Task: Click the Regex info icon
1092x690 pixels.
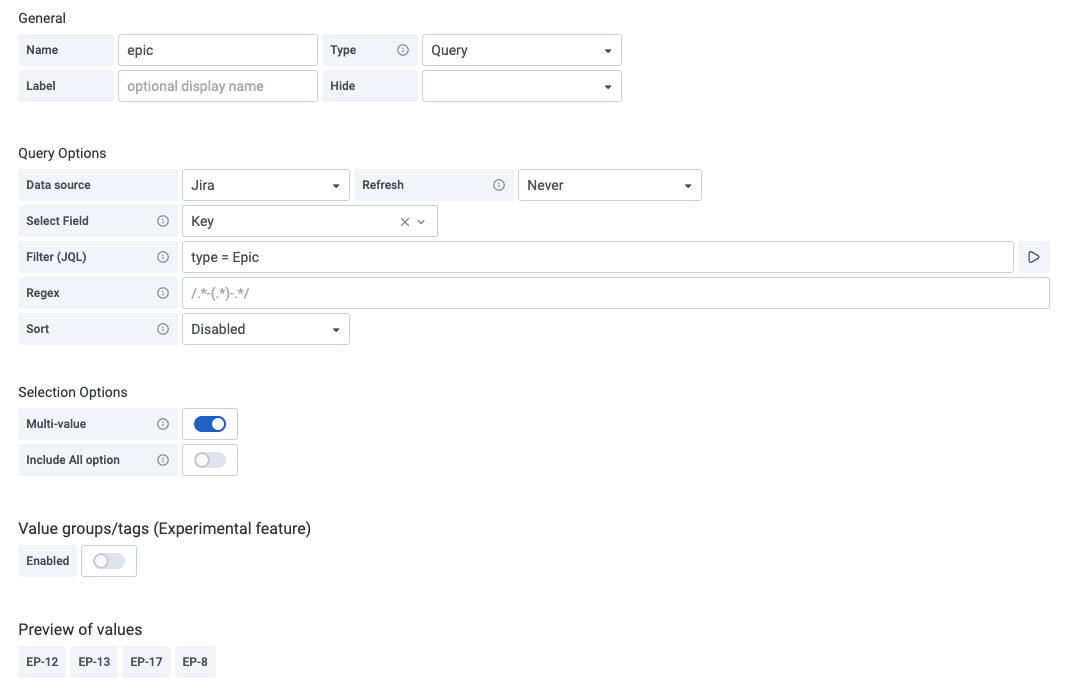Action: (x=165, y=293)
